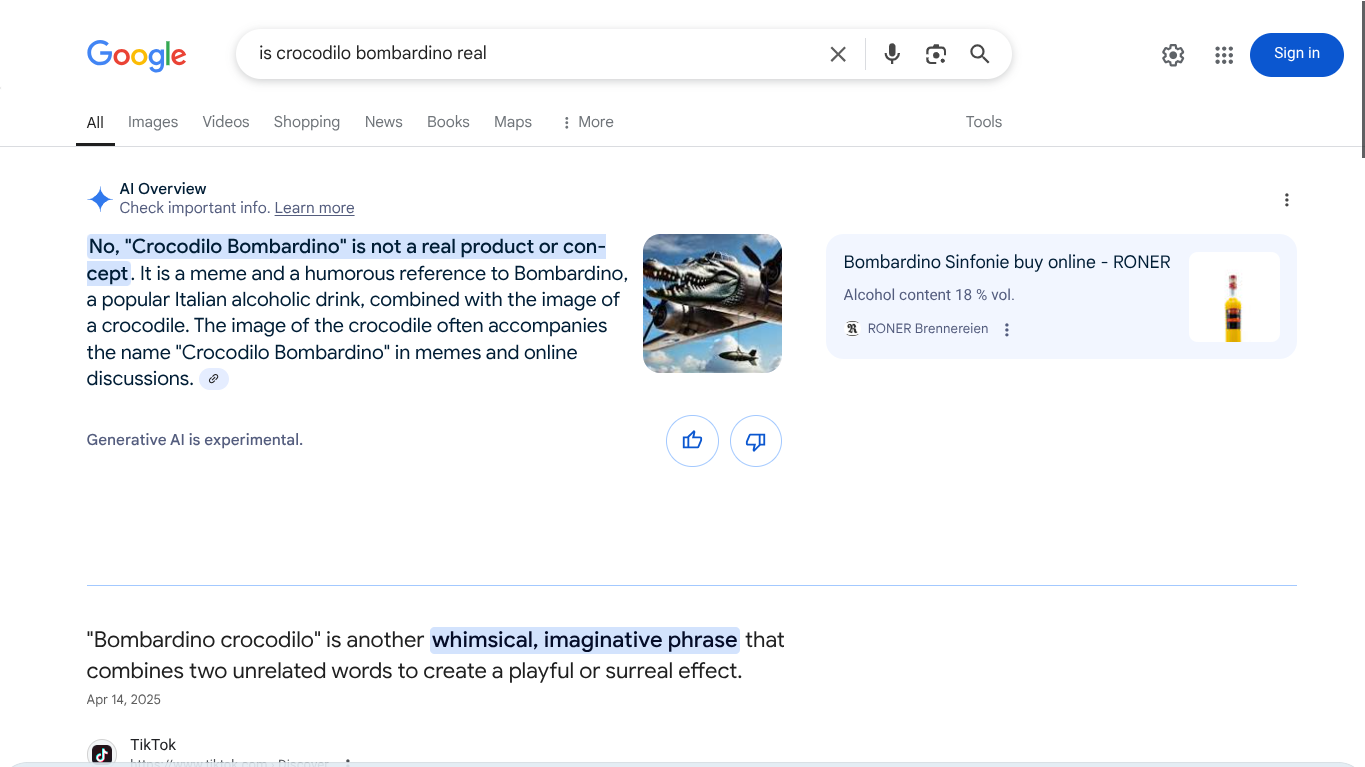Click the highlighted phrase 'whimsical, imaginative phrase'

pos(585,640)
